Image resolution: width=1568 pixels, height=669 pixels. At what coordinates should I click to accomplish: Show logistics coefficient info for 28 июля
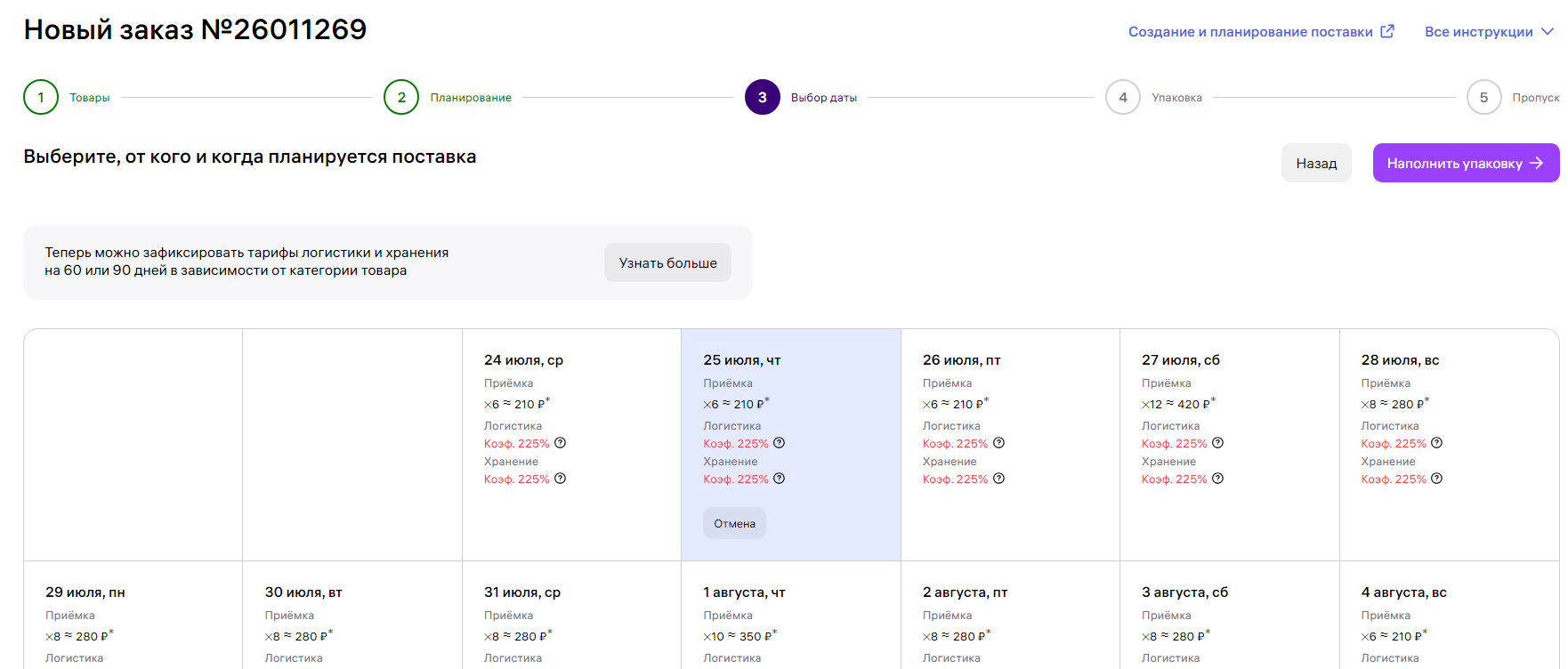[1436, 443]
